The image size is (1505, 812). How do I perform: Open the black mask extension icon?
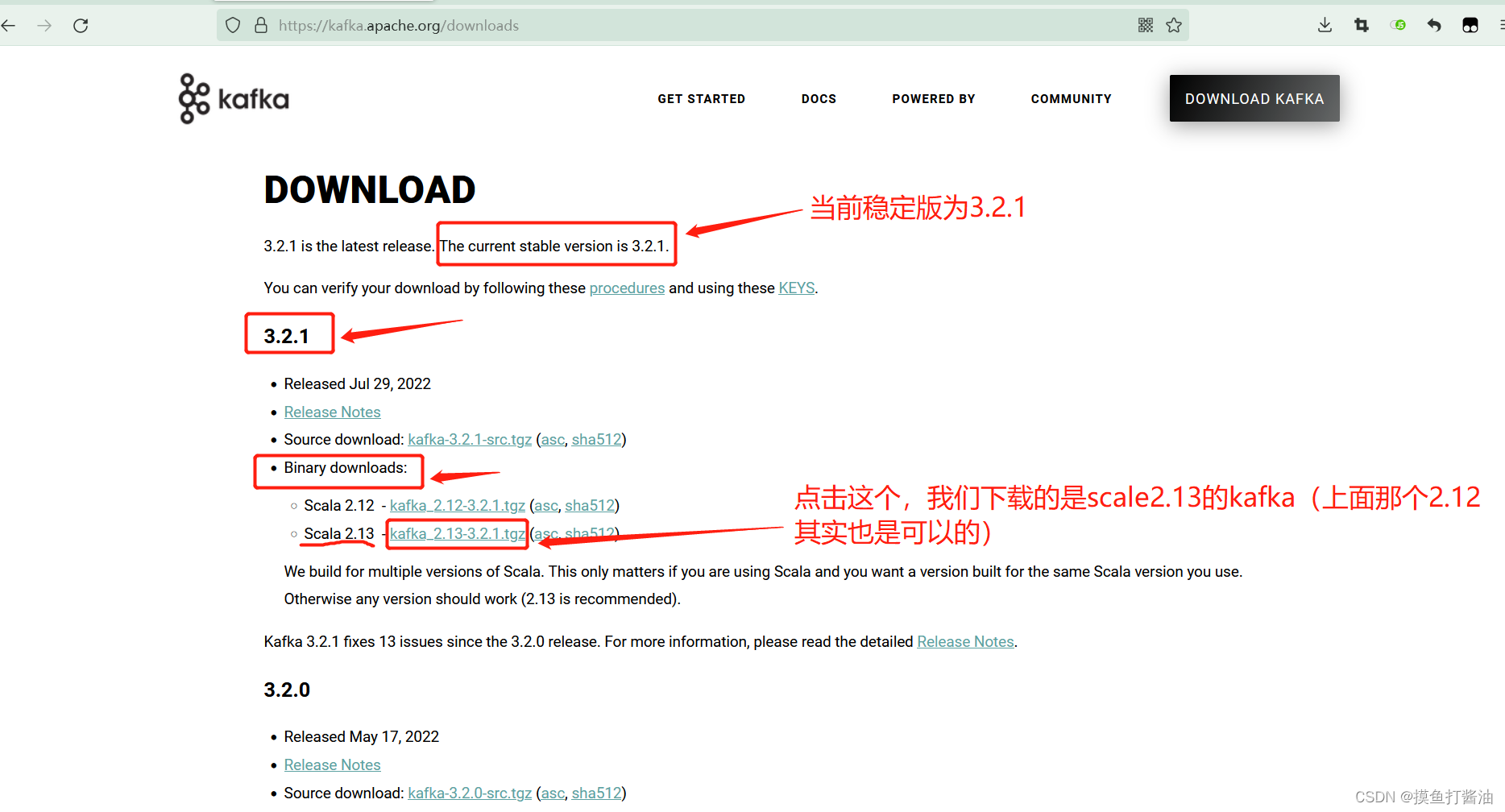pos(1470,26)
